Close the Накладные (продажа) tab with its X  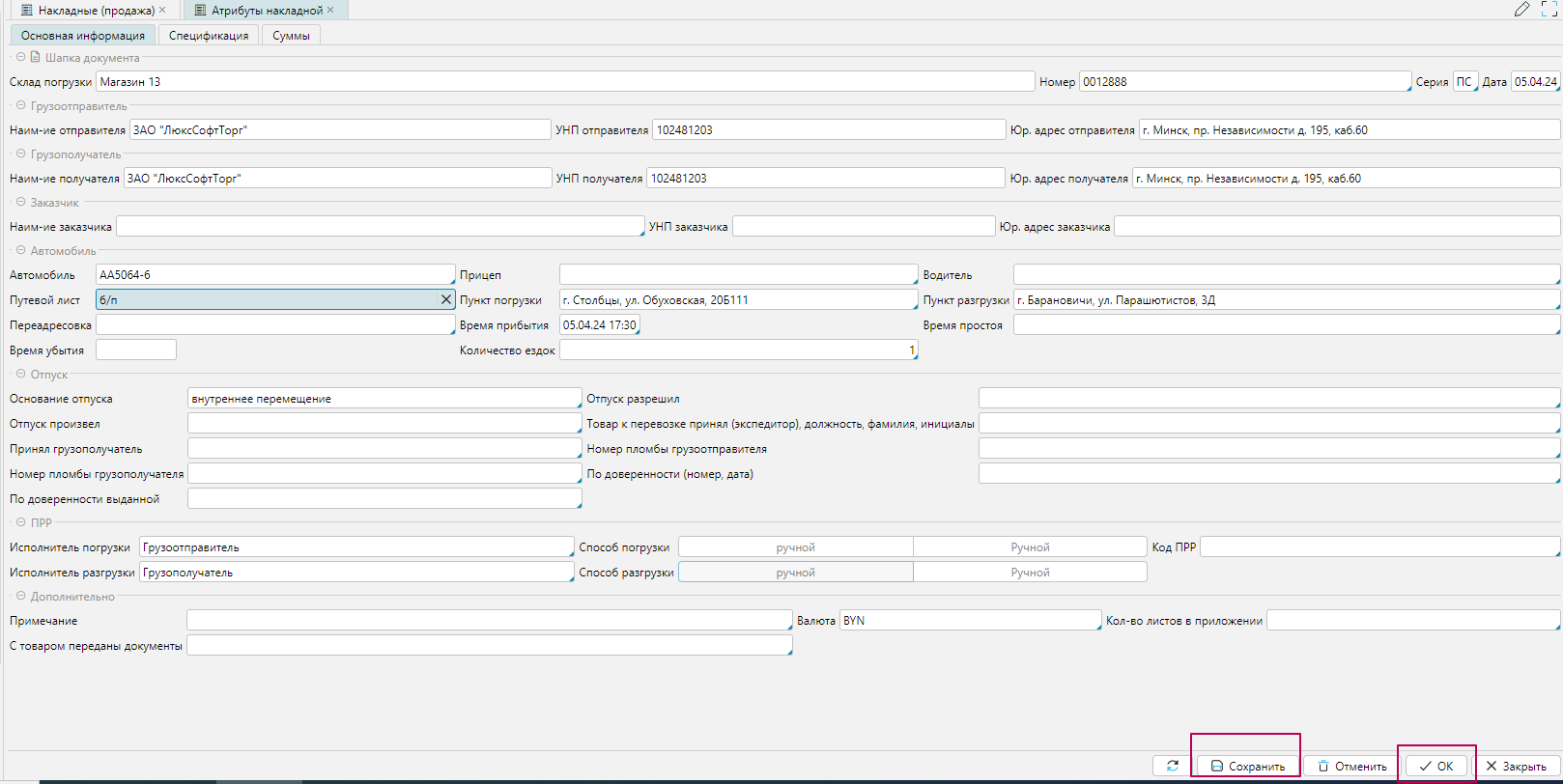(162, 10)
